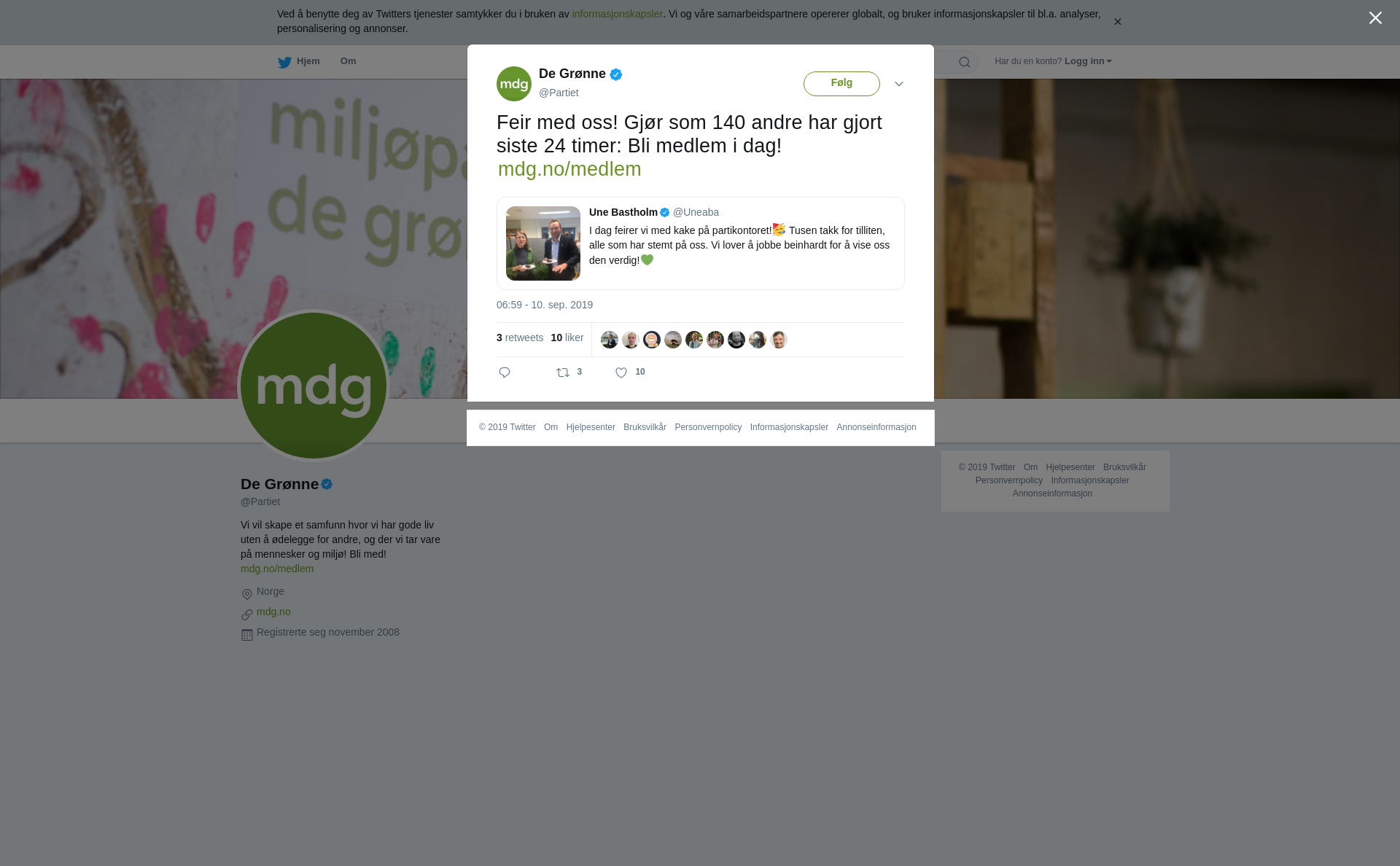Go to the Hjem tab
Viewport: 1400px width, 866px height.
click(299, 61)
